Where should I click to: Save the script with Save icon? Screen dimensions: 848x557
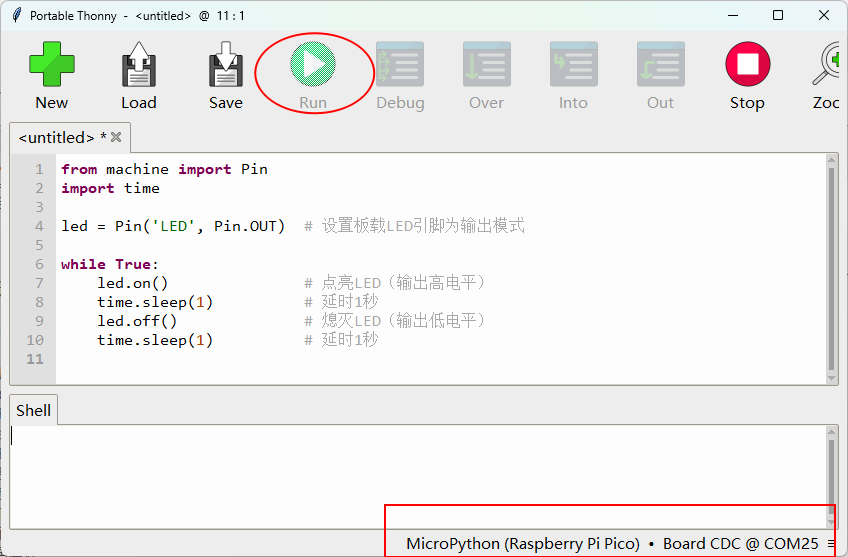coord(226,64)
